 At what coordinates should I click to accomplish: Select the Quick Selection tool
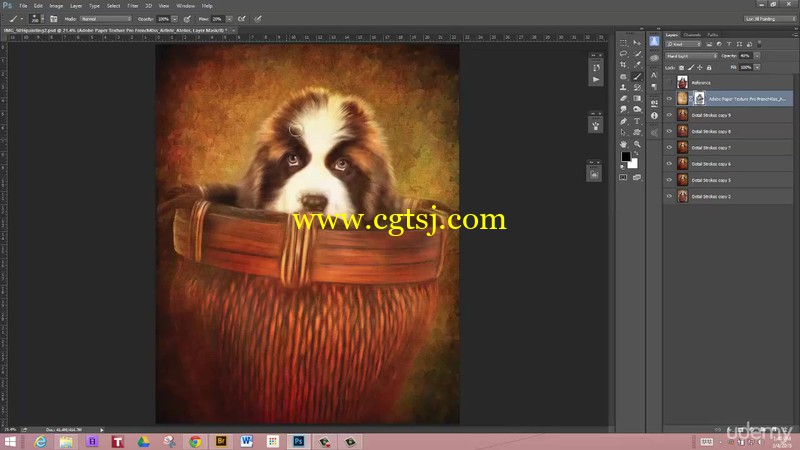[x=637, y=54]
